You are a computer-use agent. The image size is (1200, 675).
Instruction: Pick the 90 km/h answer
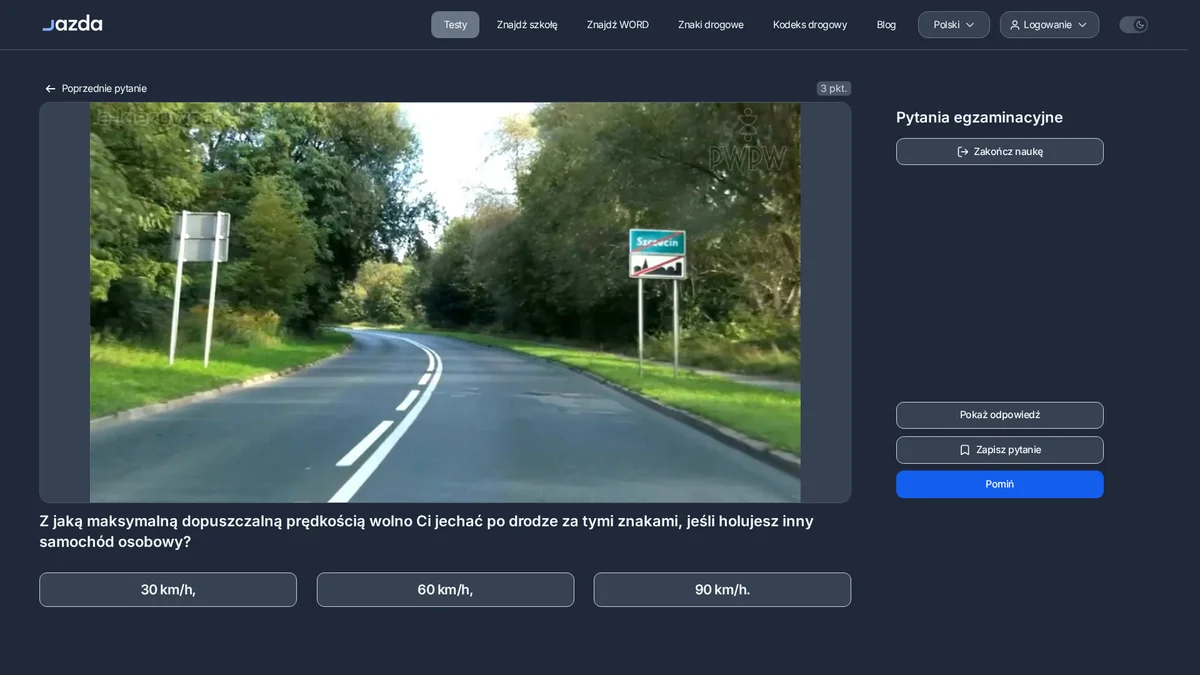(x=722, y=590)
